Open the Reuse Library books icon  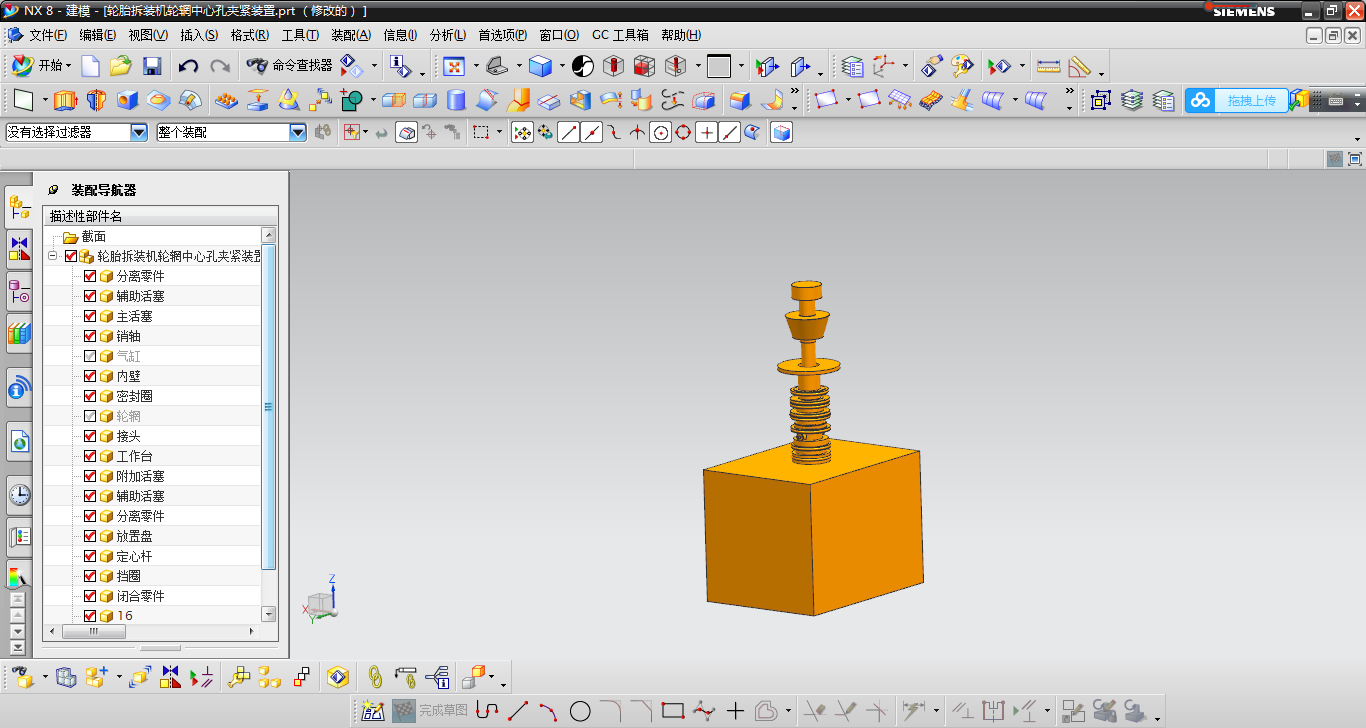point(19,333)
